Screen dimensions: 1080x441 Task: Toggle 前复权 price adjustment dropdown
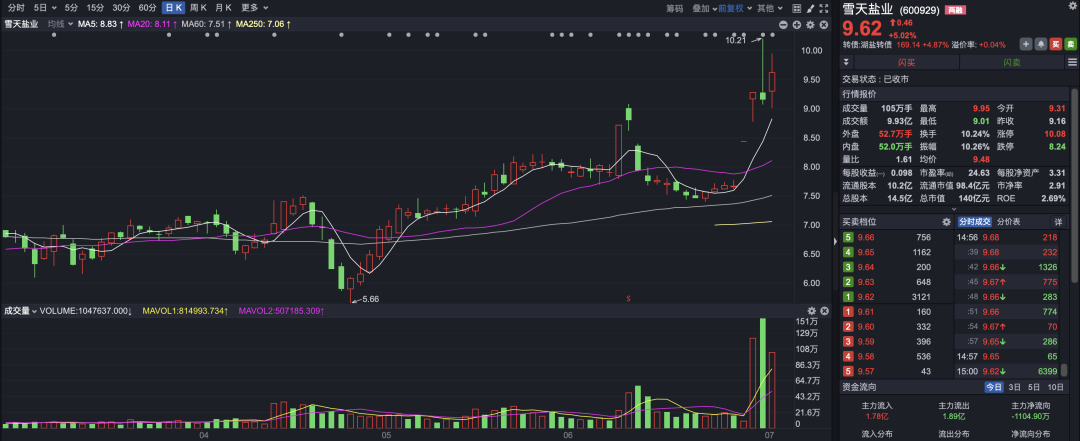739,8
